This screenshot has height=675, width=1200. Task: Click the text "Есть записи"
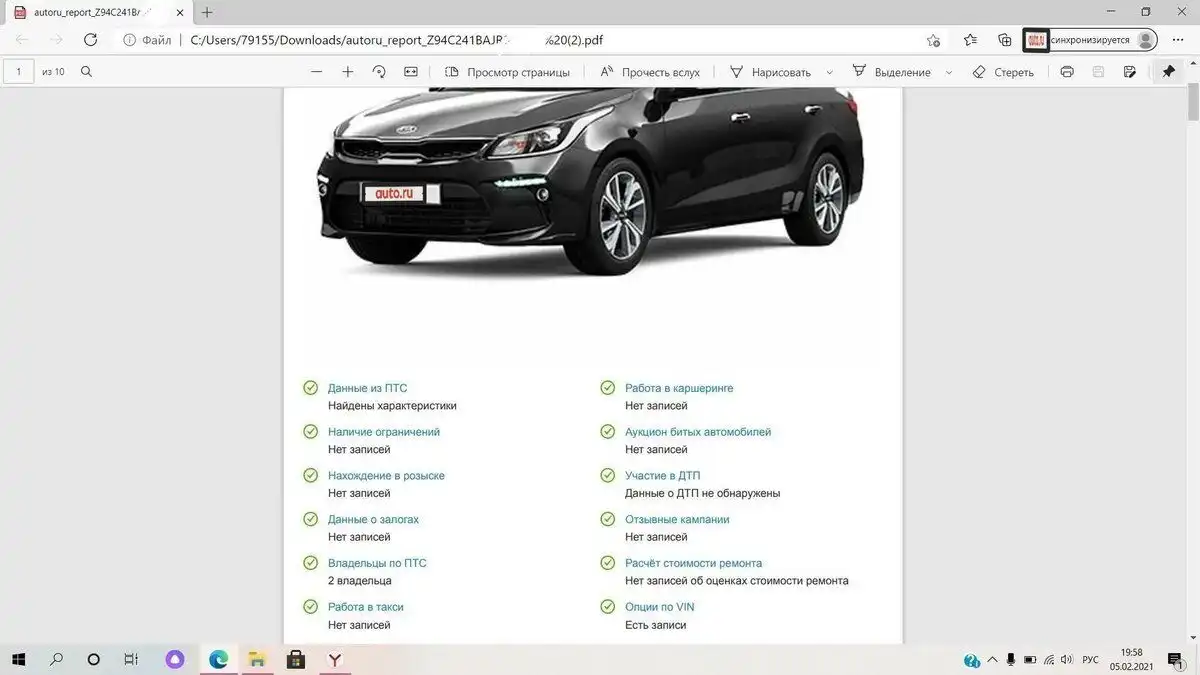click(655, 625)
